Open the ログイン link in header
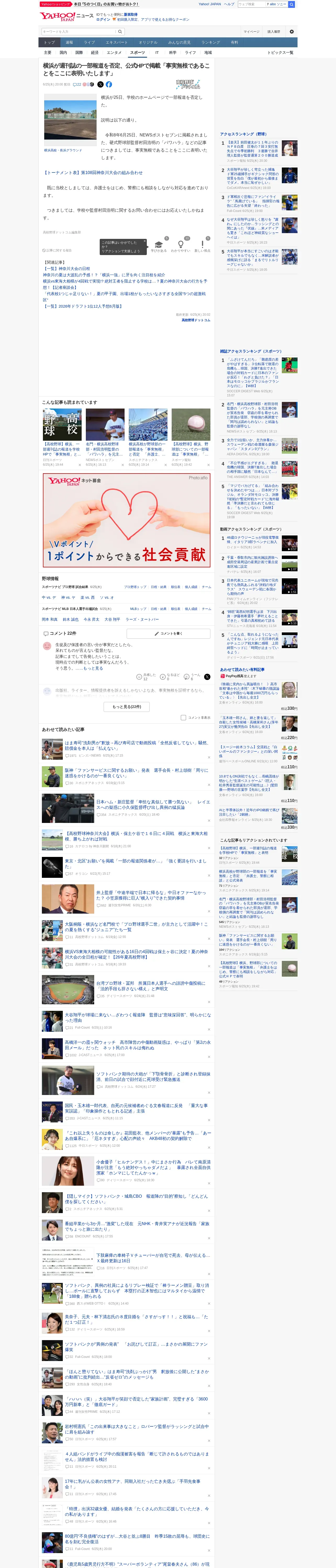This screenshot has height=1568, width=336. [x=103, y=20]
